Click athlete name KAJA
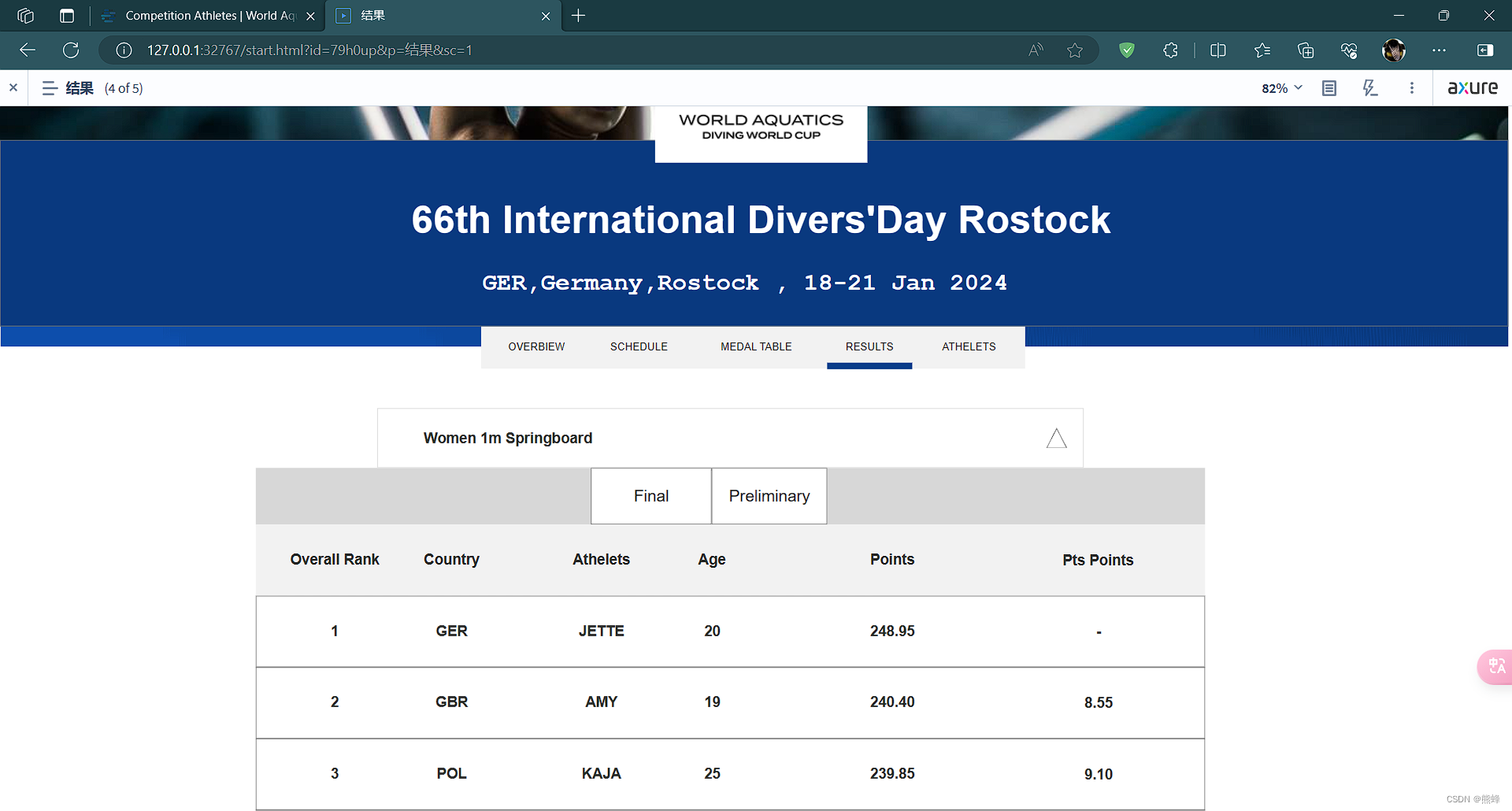Screen dimensions: 1512x811 click(x=602, y=773)
